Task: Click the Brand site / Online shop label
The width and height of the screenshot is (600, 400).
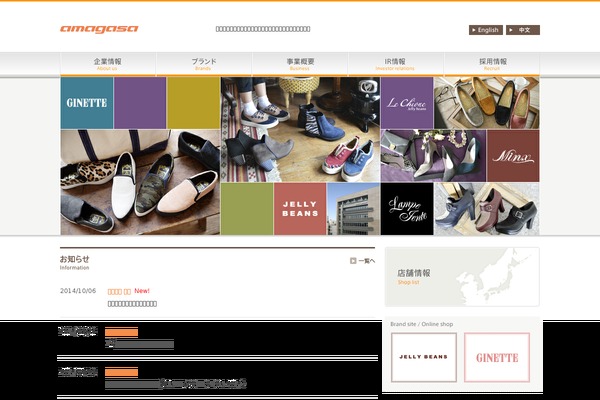Action: (x=422, y=324)
